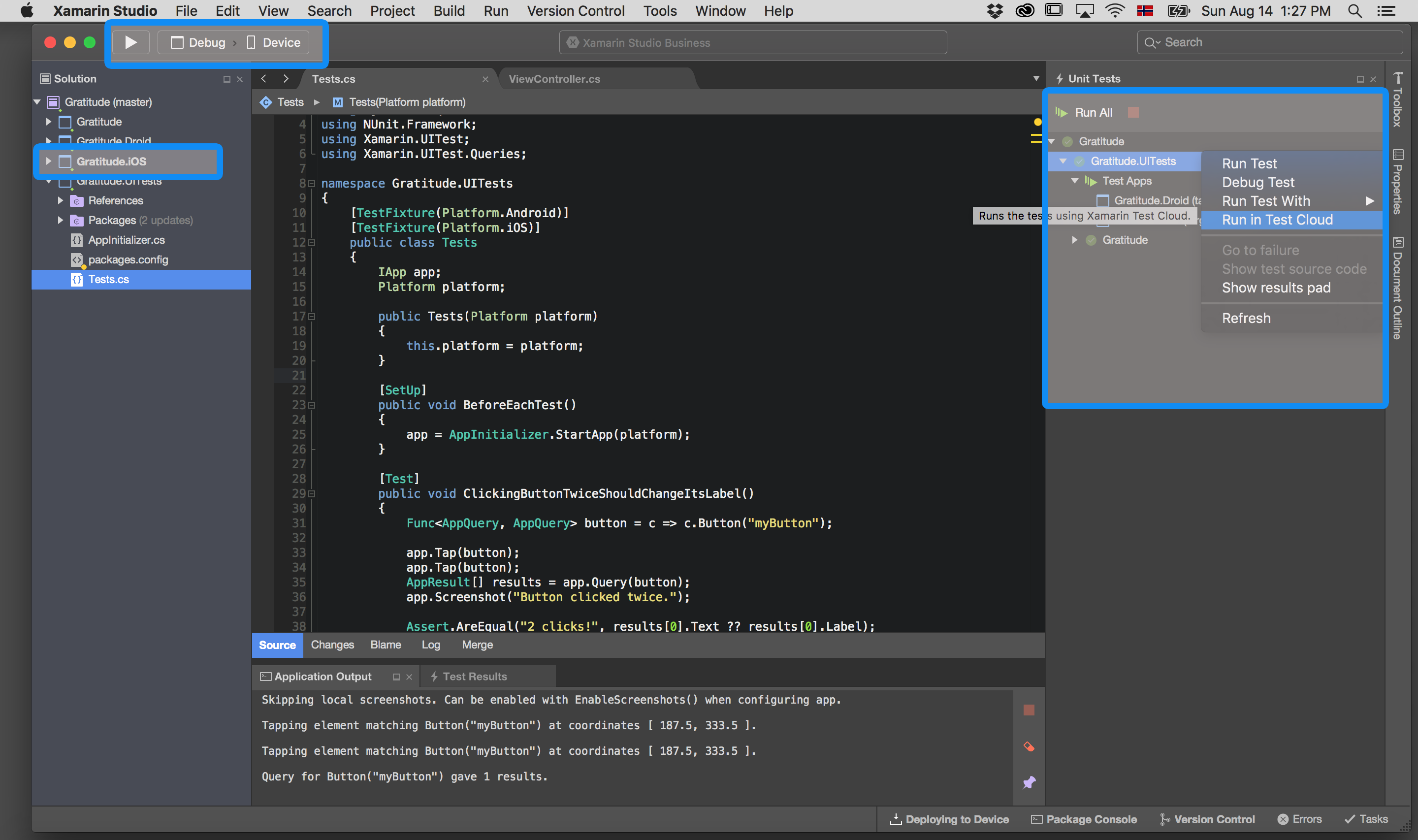The height and width of the screenshot is (840, 1418).
Task: Expand the Gratitude.iOS project
Action: pos(49,162)
